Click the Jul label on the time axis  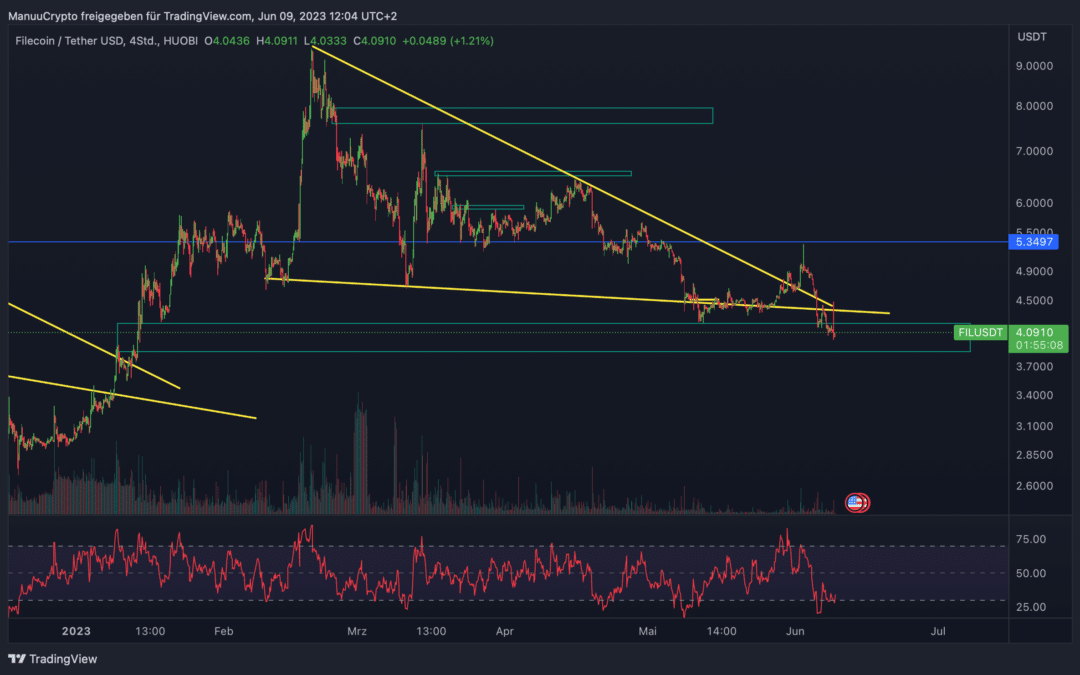click(x=937, y=631)
